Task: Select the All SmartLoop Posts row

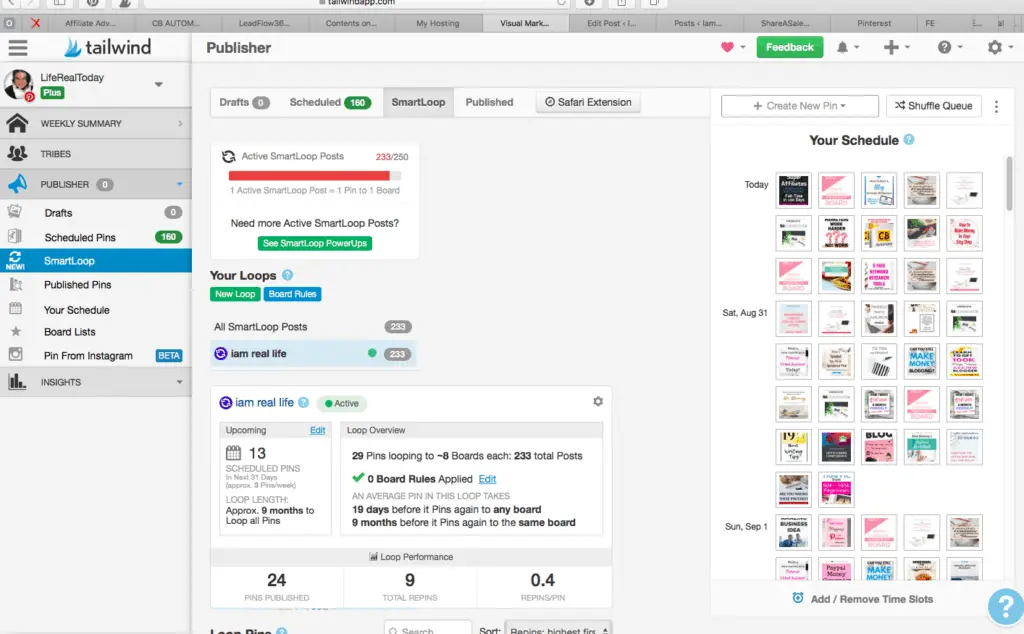Action: click(x=313, y=326)
